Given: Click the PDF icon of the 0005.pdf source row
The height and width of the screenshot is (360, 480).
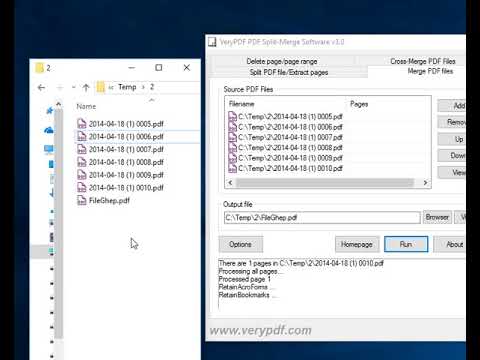Looking at the screenshot, I should click(x=232, y=116).
